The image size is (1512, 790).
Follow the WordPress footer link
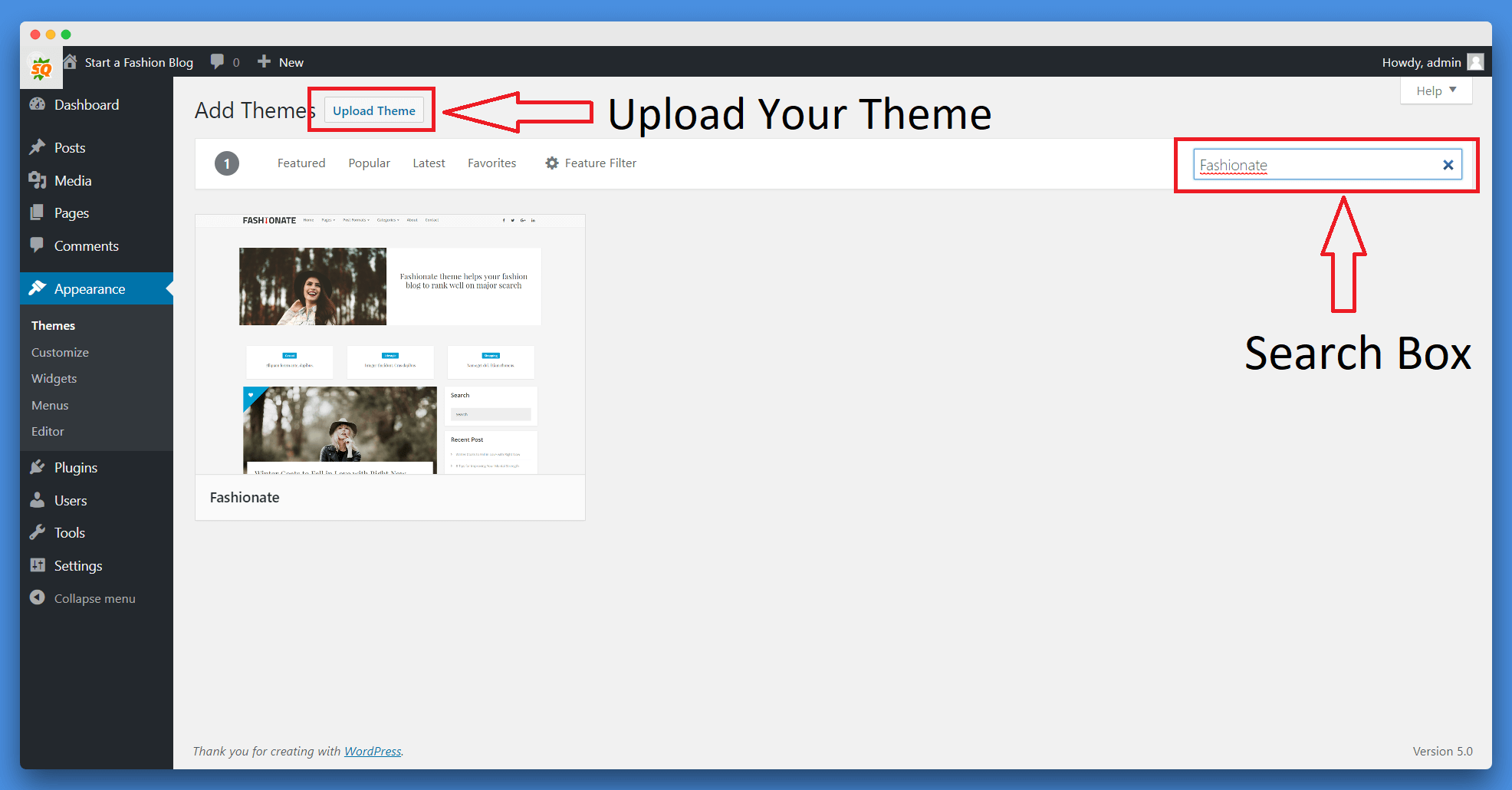[373, 751]
